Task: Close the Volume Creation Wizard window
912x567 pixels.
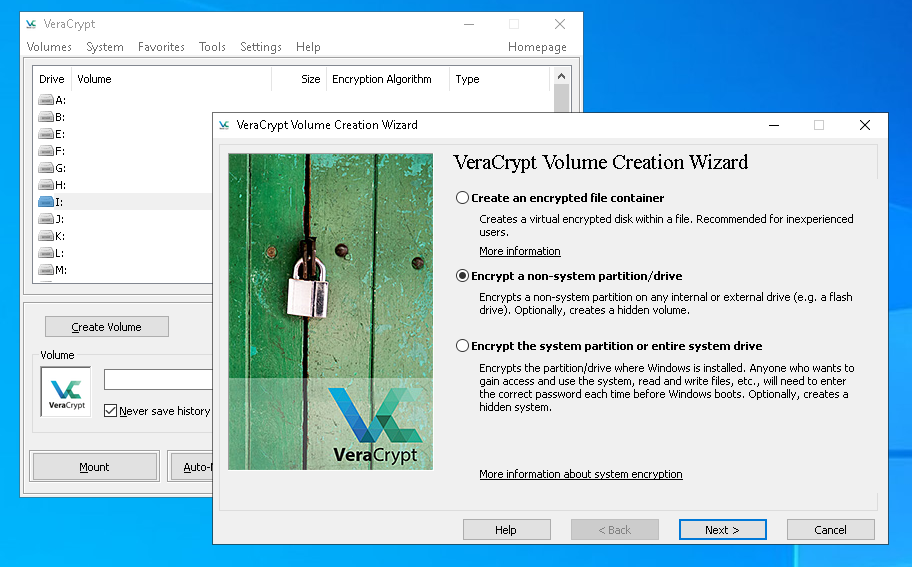Action: pyautogui.click(x=865, y=125)
